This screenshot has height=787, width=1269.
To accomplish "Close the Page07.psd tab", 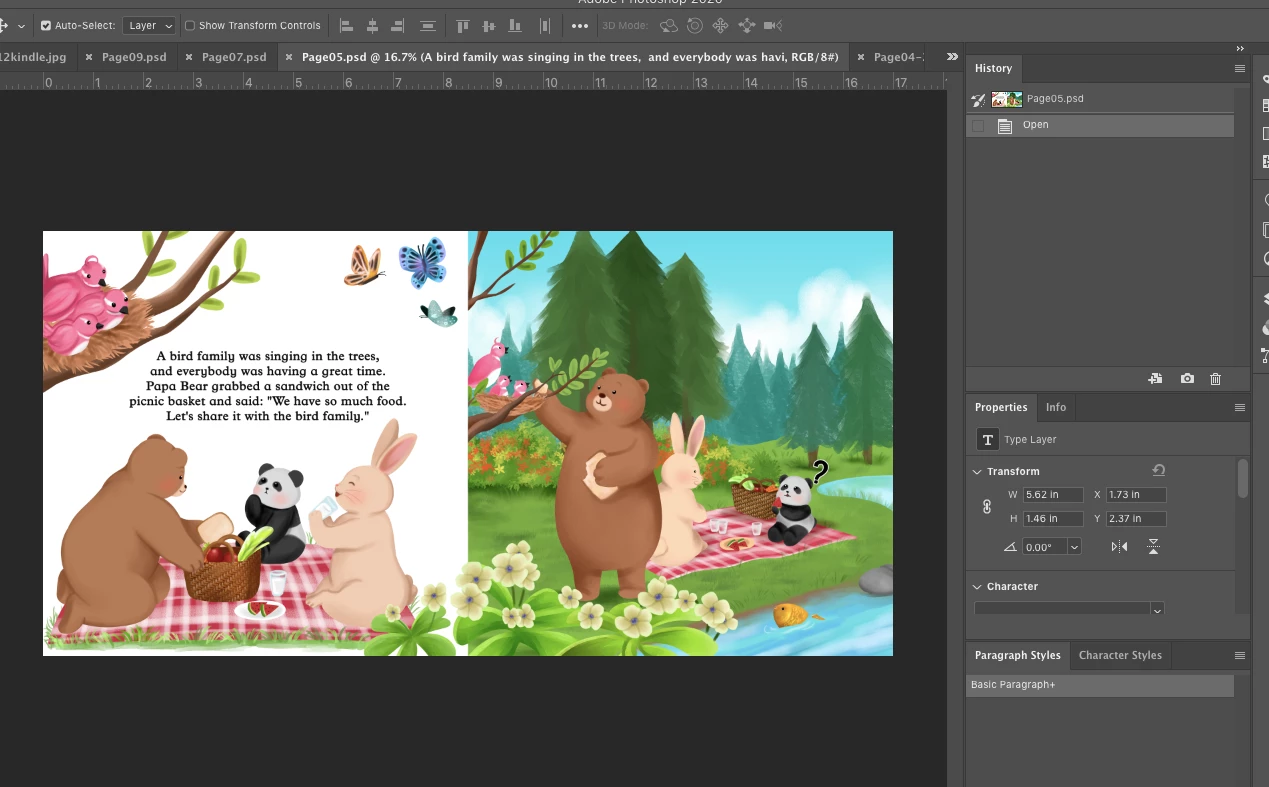I will coord(190,57).
